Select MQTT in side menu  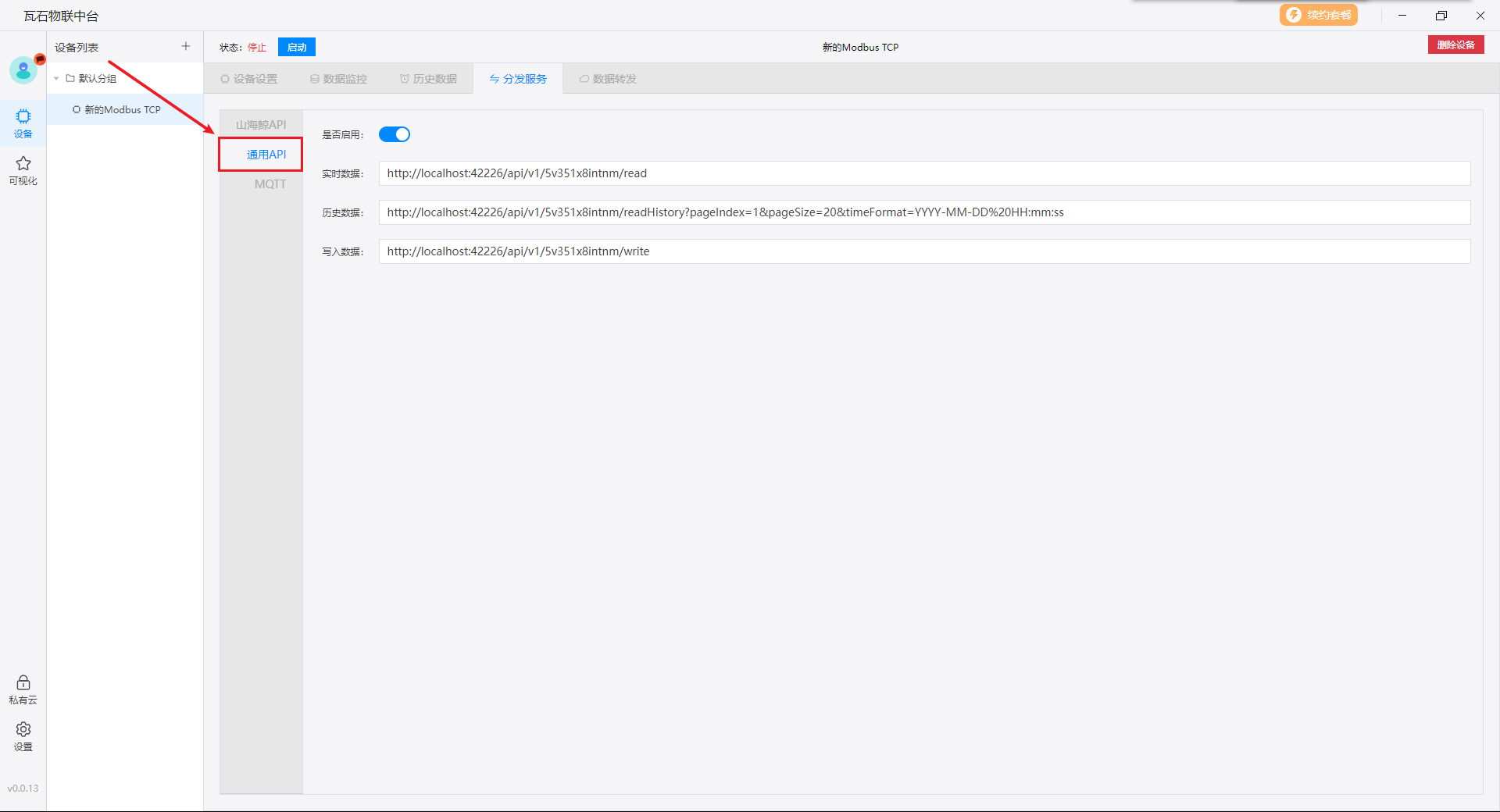270,184
